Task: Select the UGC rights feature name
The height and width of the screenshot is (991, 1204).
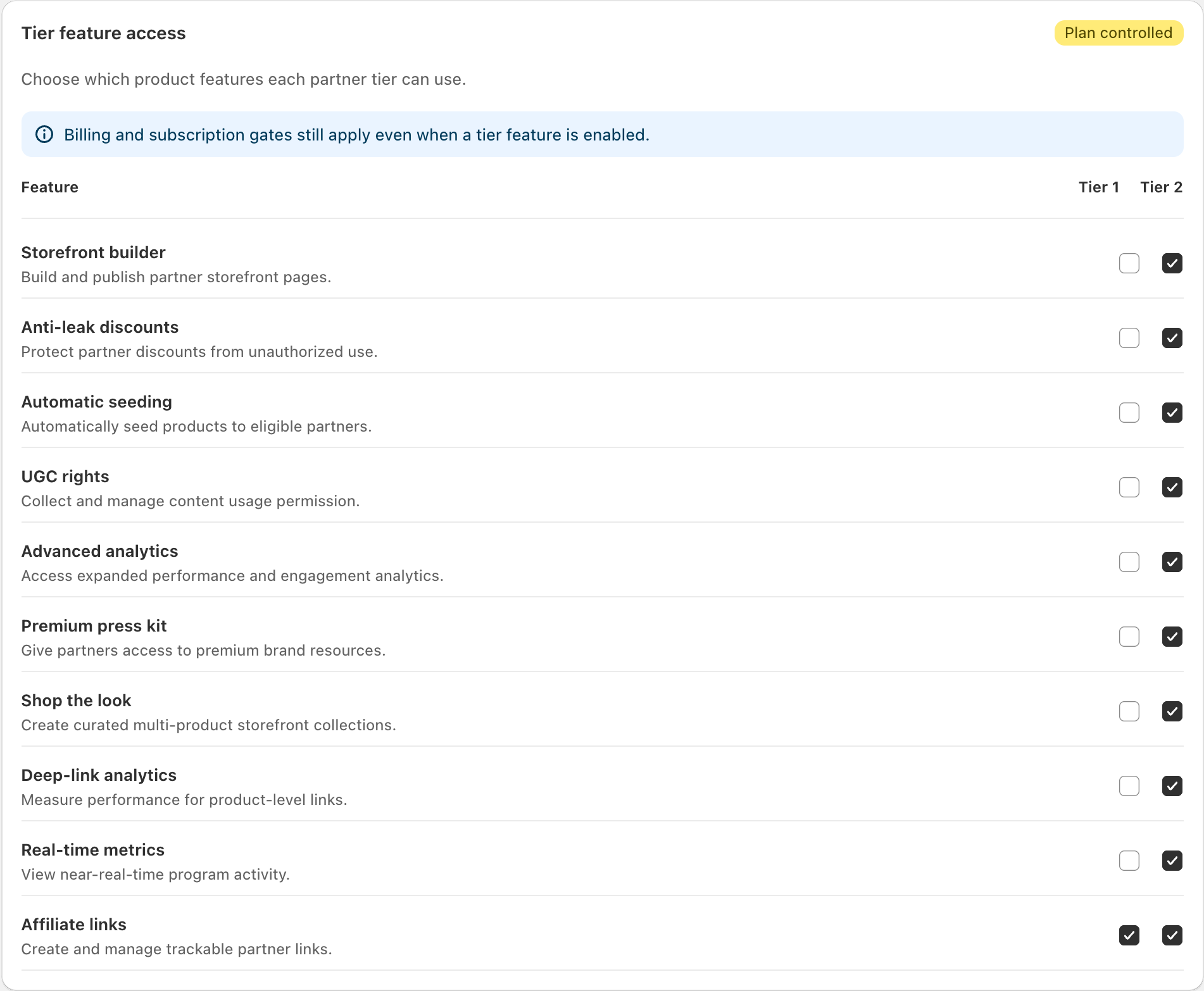Action: 65,477
